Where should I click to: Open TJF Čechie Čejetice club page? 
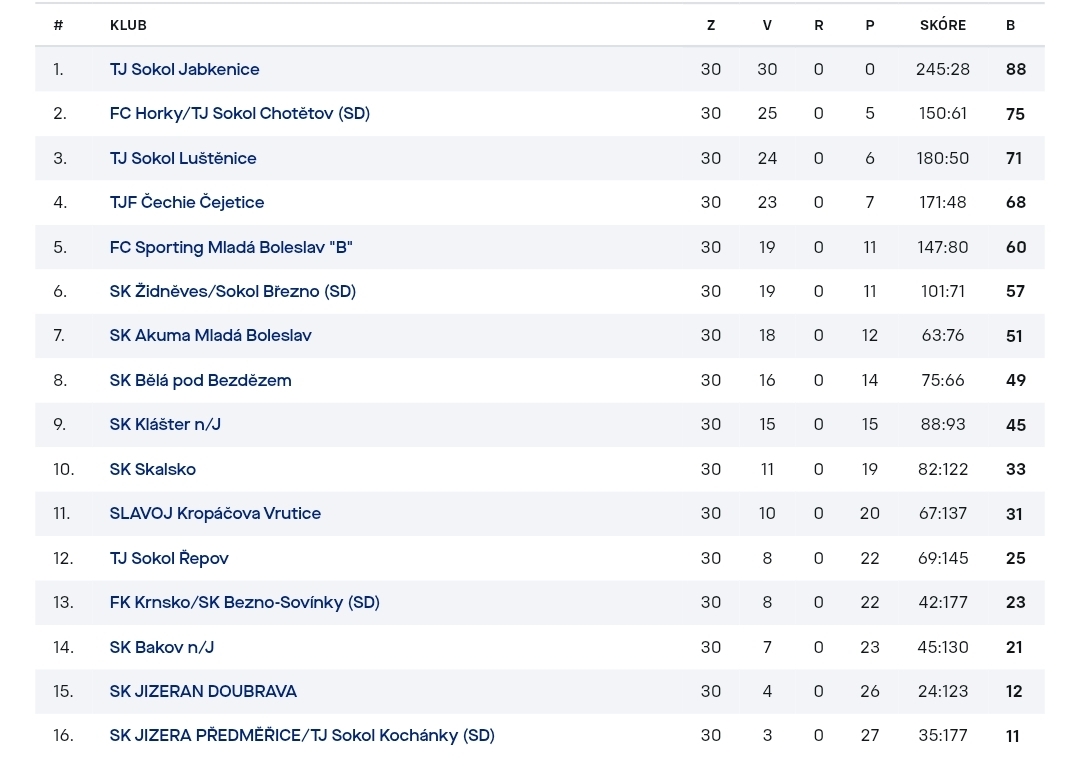coord(187,203)
